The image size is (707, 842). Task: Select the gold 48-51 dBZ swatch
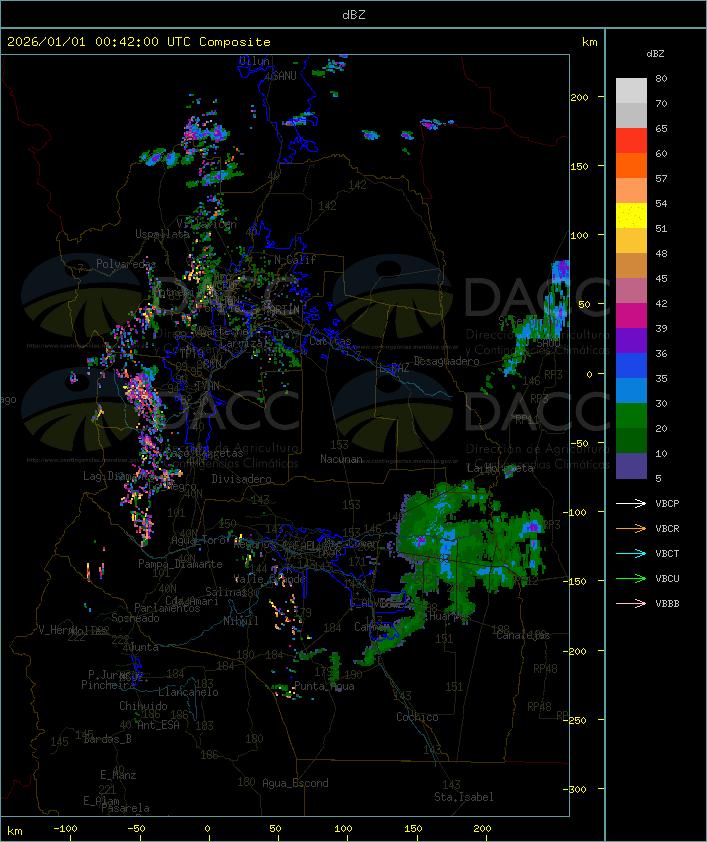click(631, 241)
